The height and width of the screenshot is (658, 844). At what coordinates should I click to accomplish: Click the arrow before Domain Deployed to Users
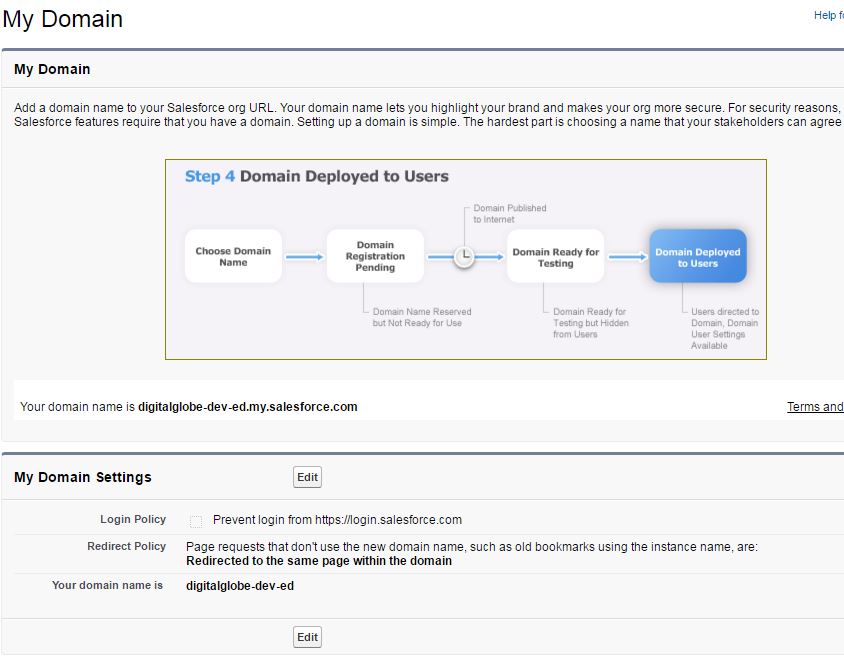pos(628,257)
